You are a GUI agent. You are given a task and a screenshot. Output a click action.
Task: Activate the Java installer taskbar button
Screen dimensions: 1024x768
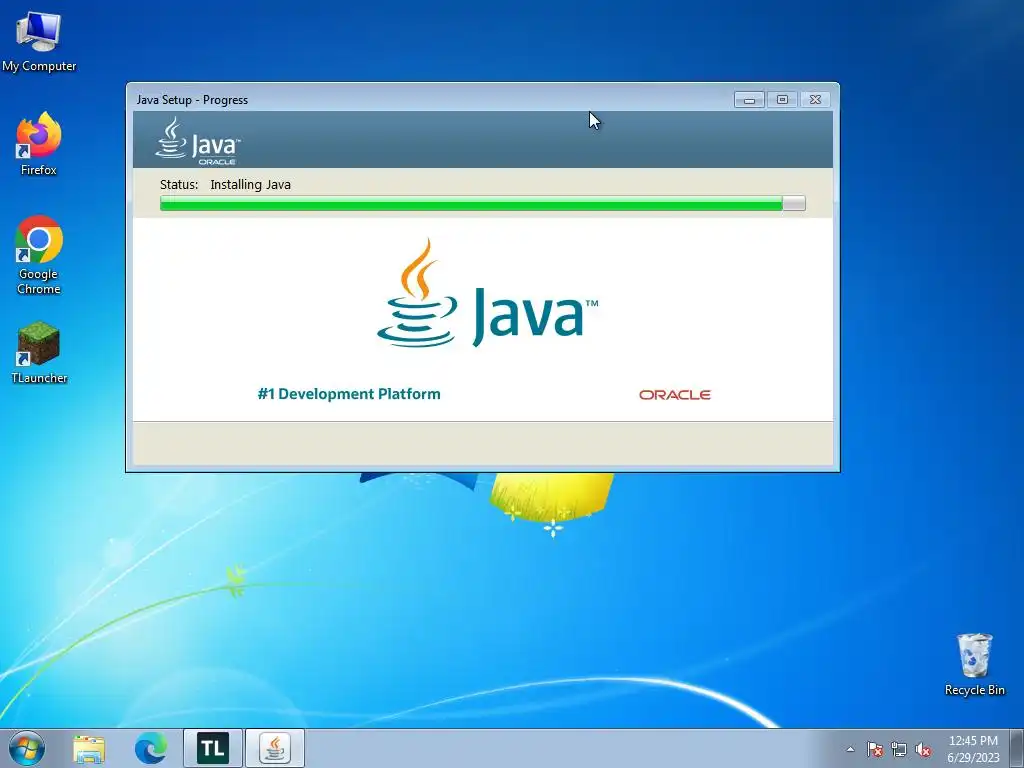click(x=275, y=748)
